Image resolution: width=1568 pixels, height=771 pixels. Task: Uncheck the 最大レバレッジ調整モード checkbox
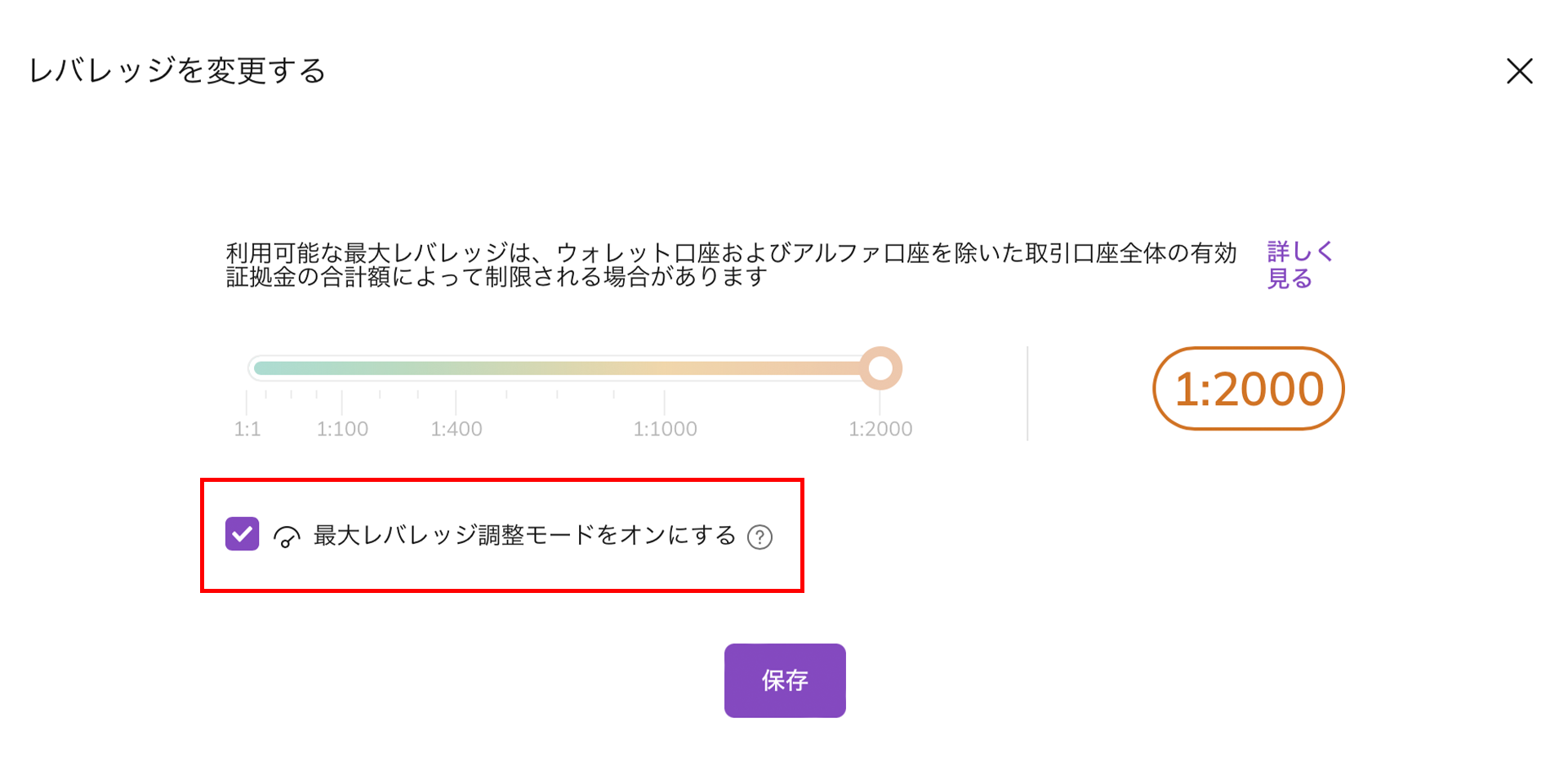click(242, 534)
